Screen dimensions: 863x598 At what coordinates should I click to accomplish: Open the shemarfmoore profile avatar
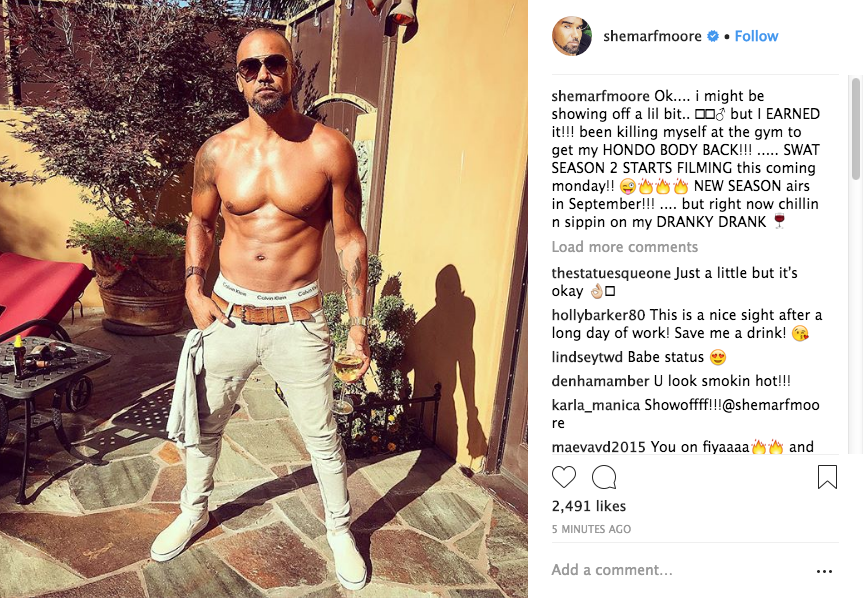pos(572,36)
